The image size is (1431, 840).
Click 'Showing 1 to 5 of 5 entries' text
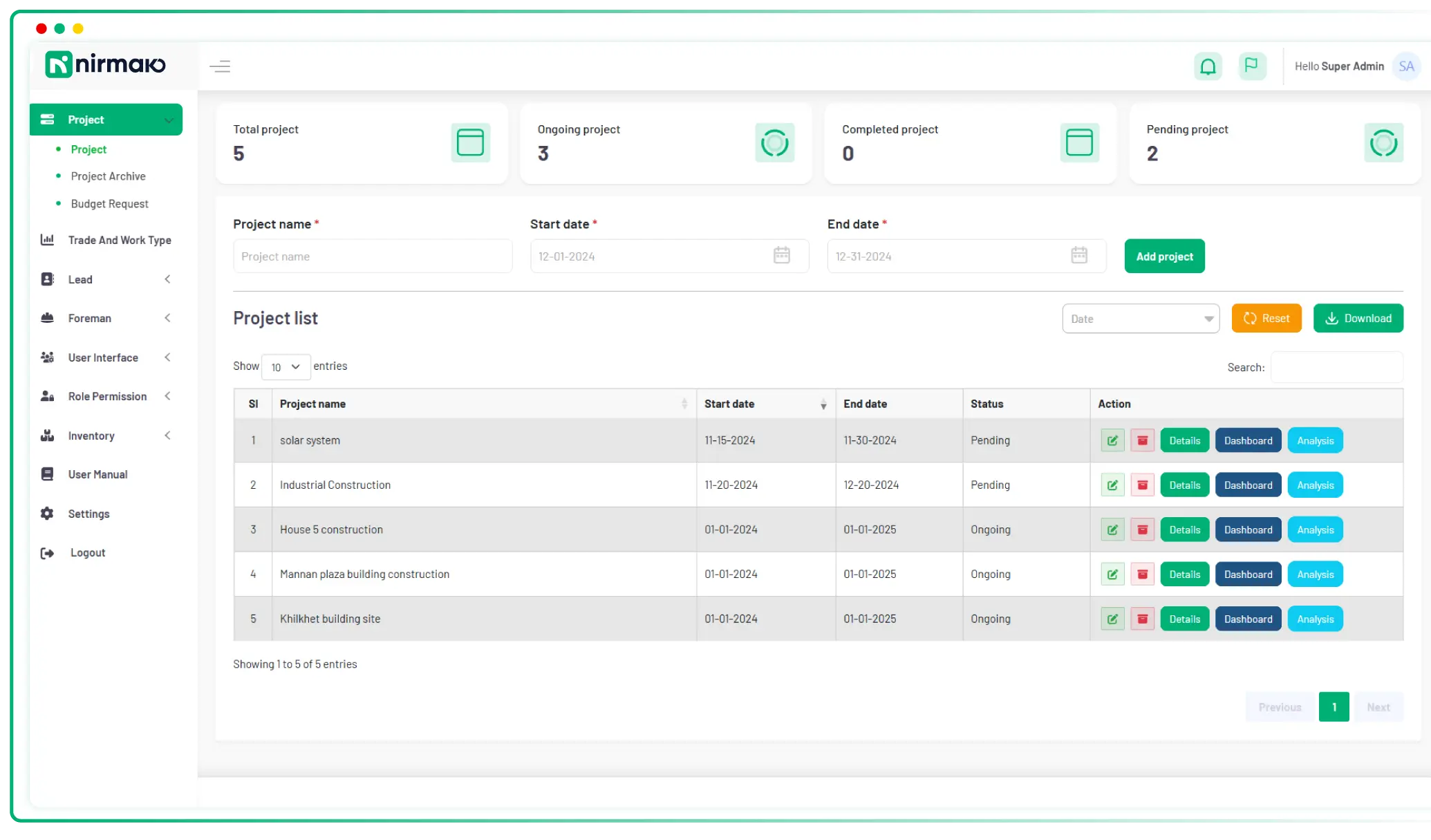pos(294,664)
